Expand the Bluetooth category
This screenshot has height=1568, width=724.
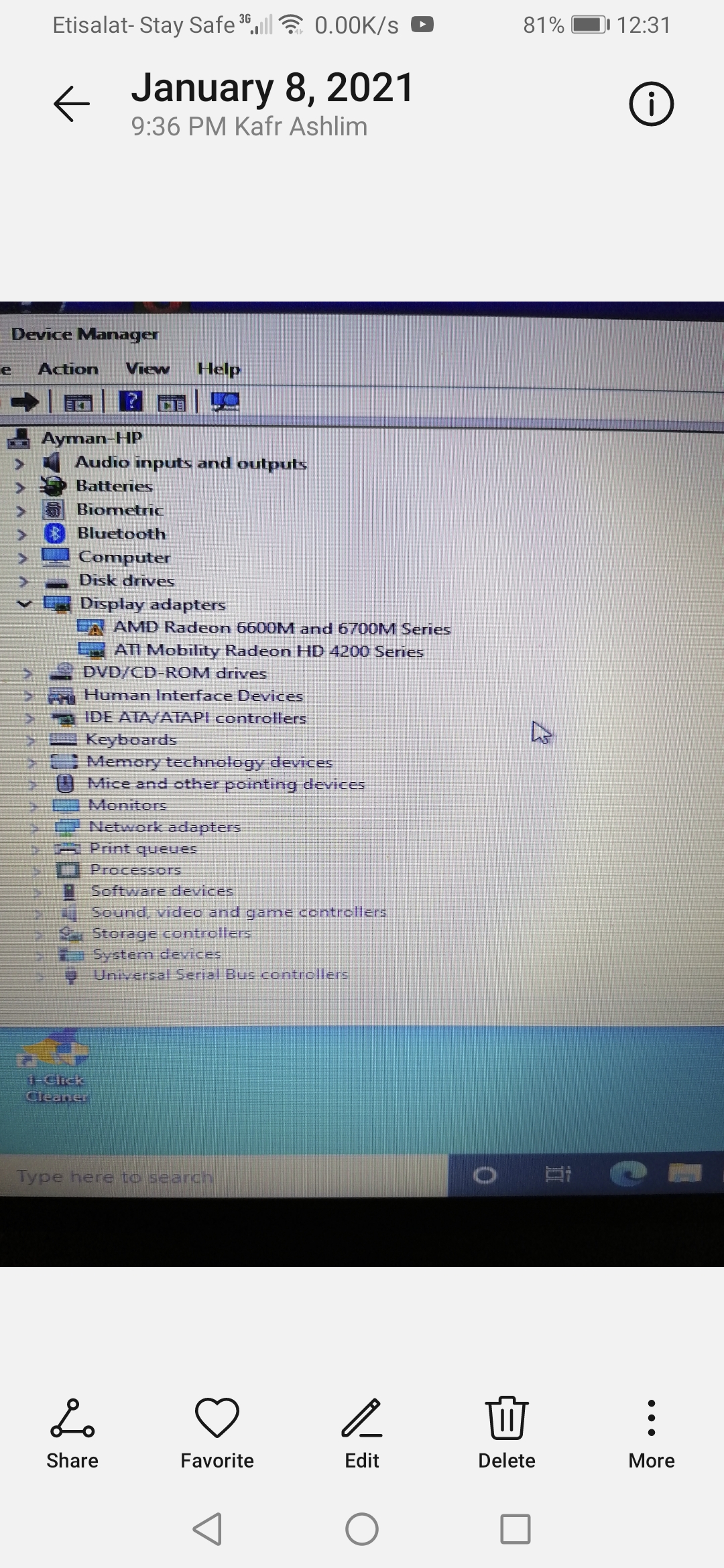tap(21, 534)
